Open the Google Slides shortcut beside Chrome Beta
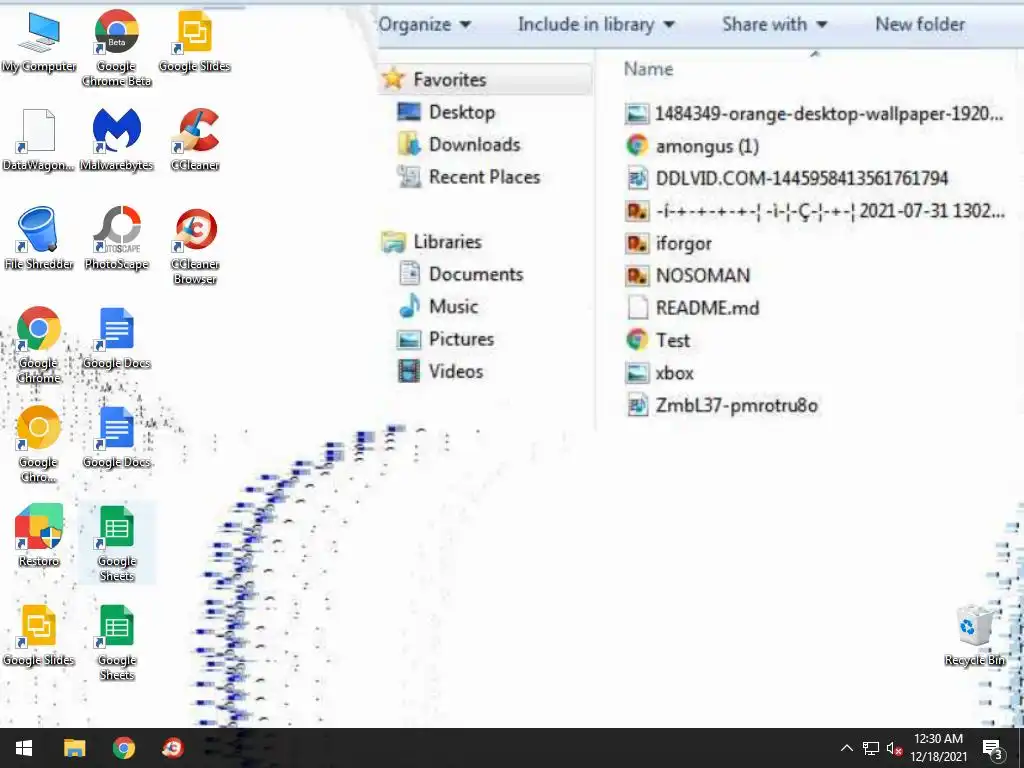1024x768 pixels. pyautogui.click(x=195, y=40)
